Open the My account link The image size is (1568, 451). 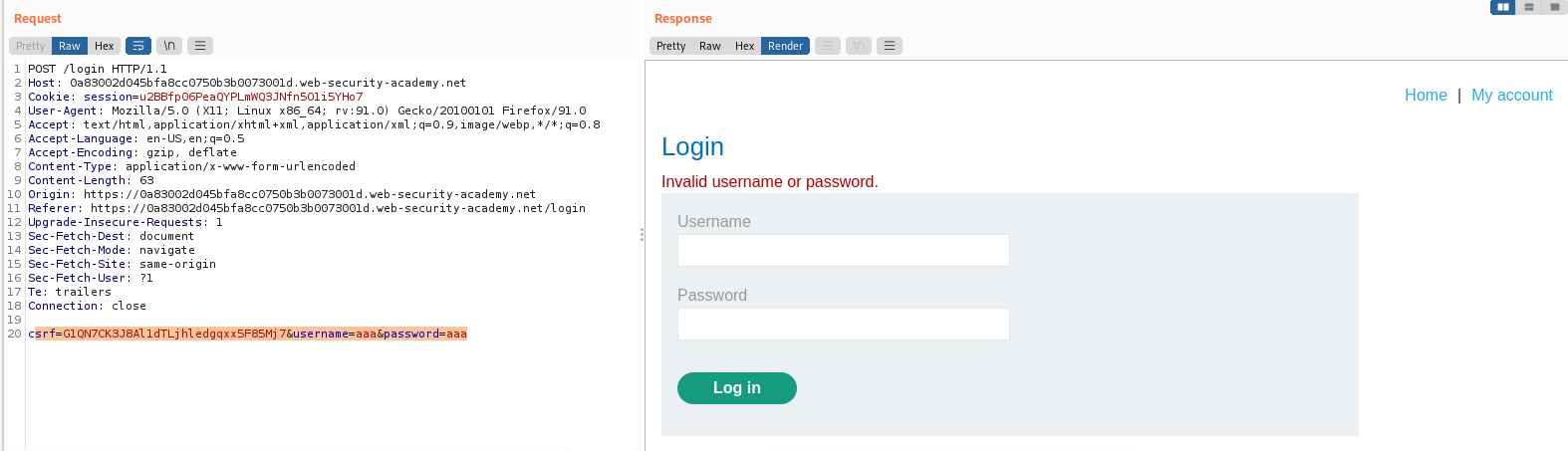tap(1511, 96)
